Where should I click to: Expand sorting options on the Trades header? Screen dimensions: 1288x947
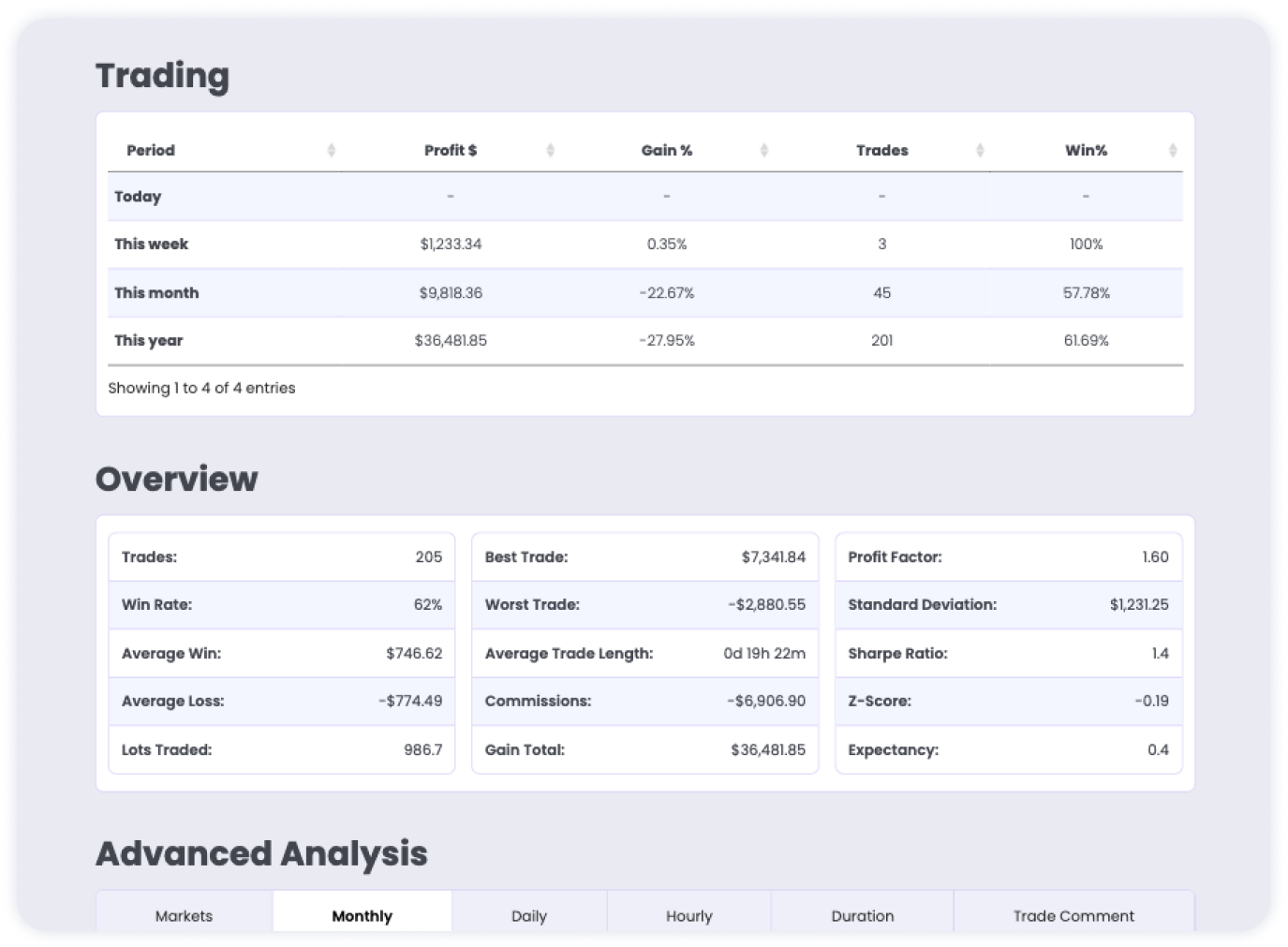pos(981,150)
